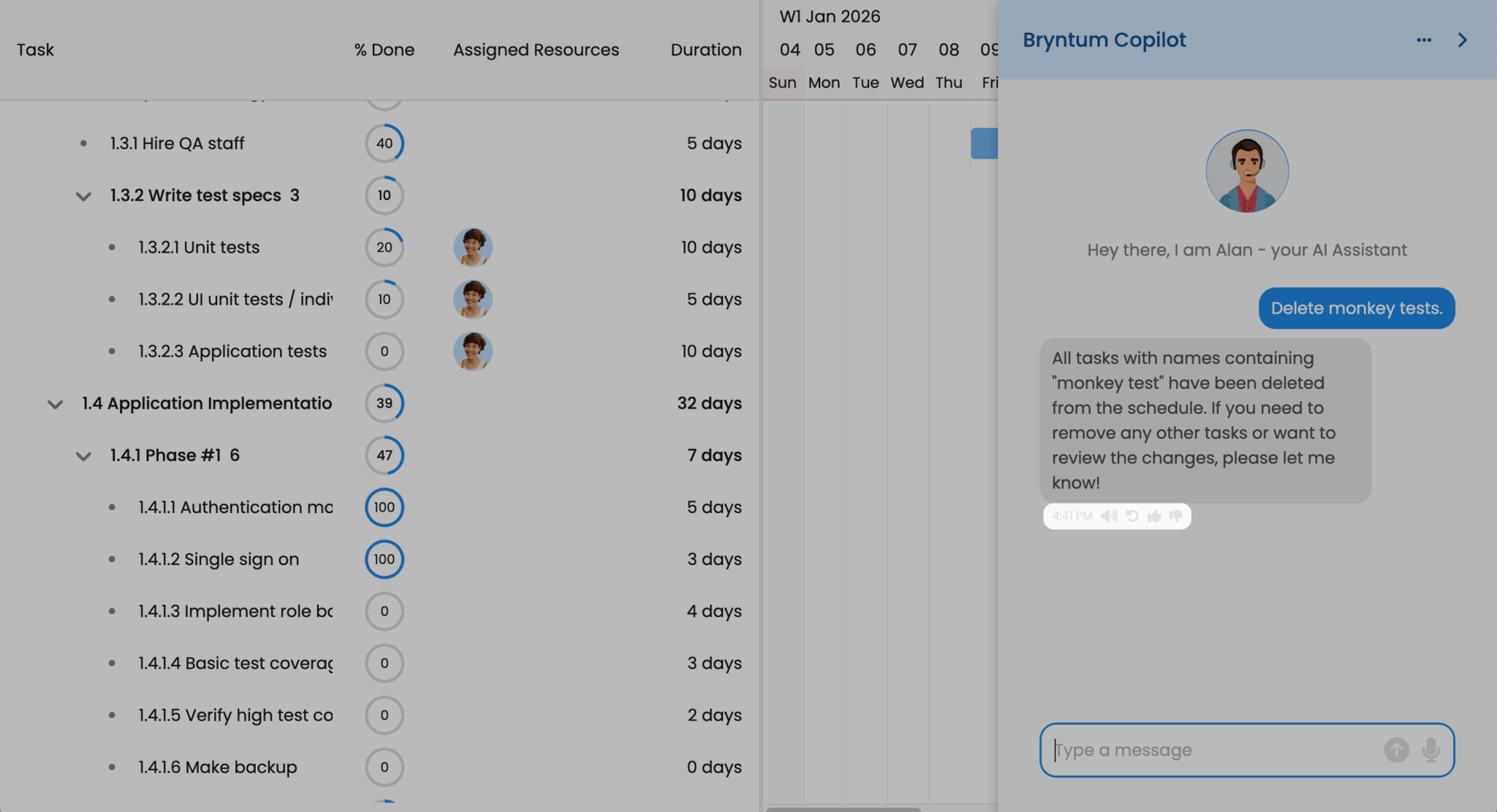Click the send message arrow icon
This screenshot has width=1497, height=812.
click(1396, 750)
